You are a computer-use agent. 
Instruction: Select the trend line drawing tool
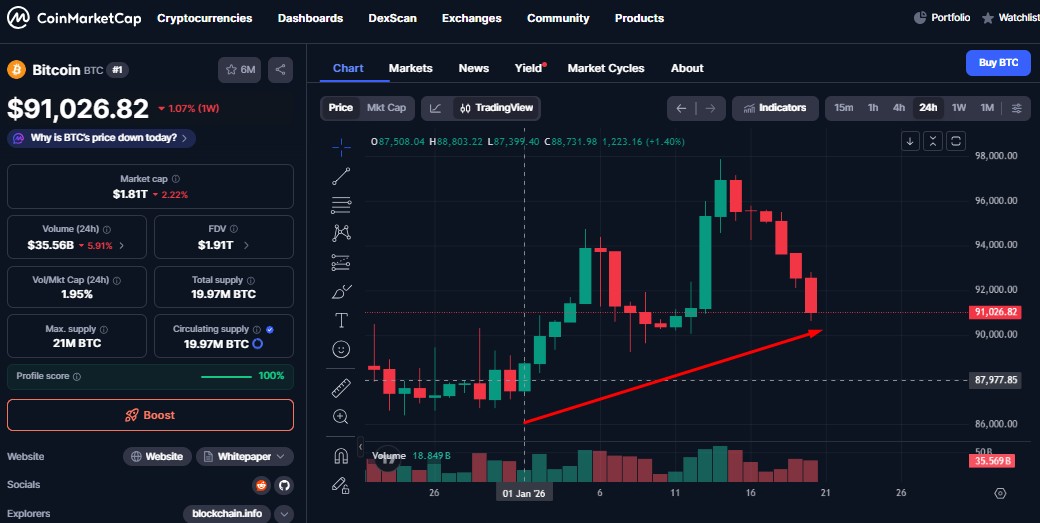pos(341,176)
